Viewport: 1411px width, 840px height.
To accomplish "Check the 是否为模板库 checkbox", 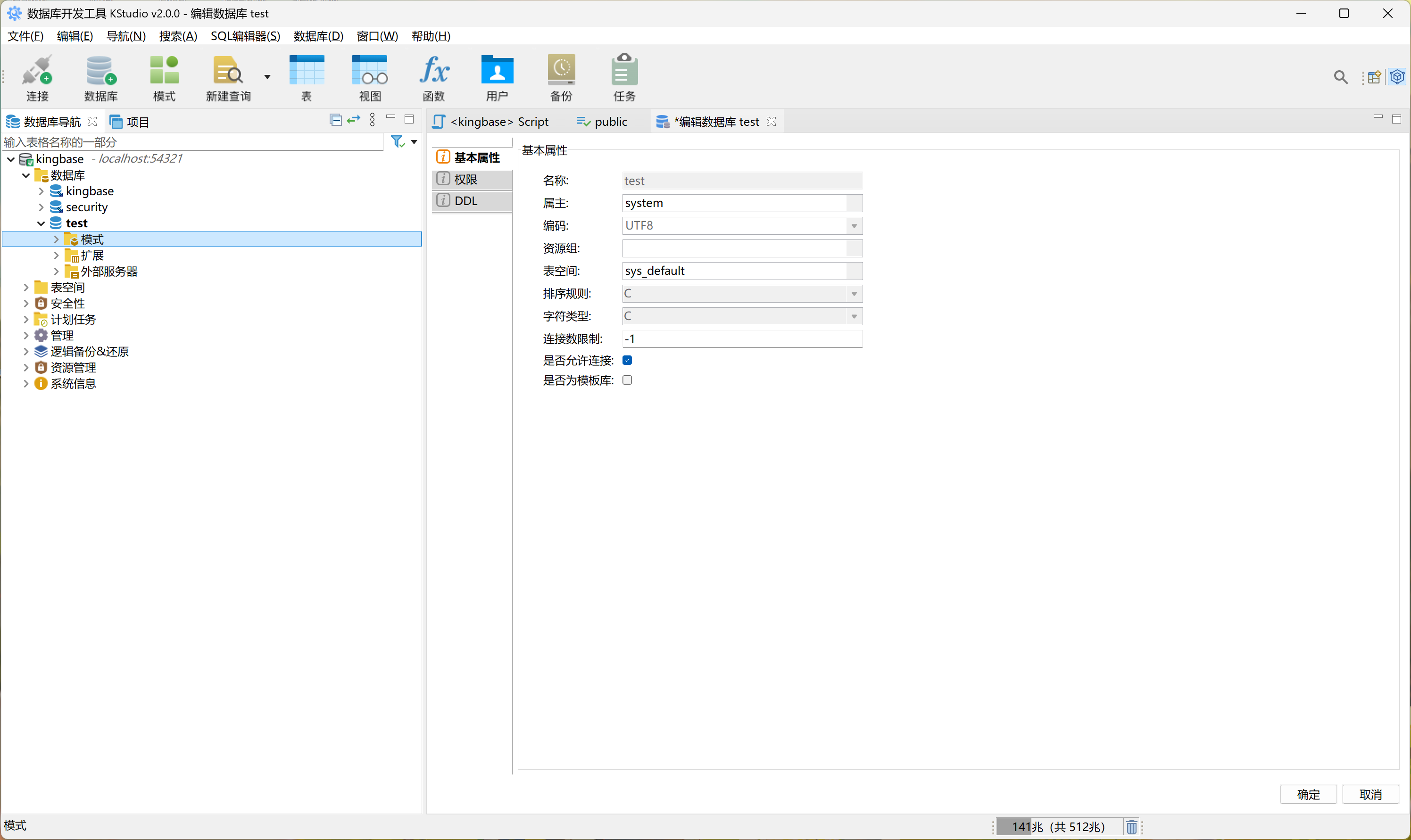I will (627, 380).
